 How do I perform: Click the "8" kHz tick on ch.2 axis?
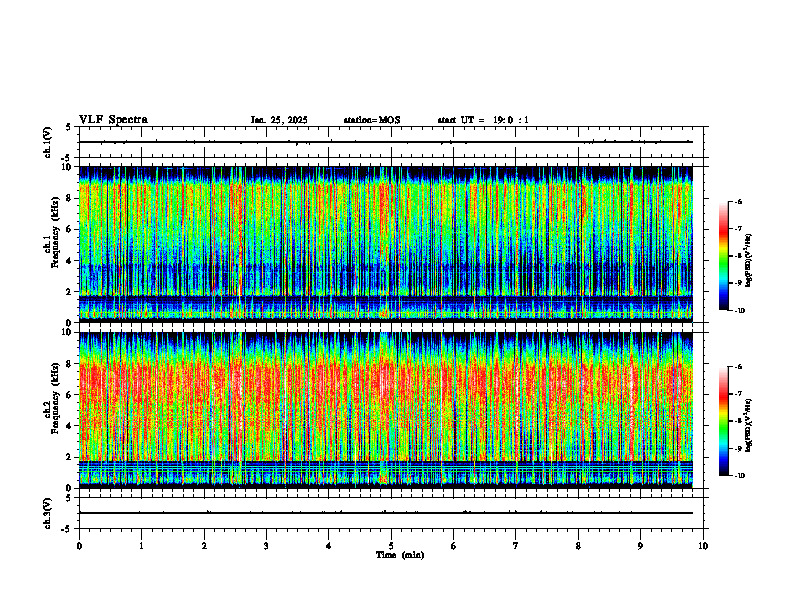click(x=70, y=364)
